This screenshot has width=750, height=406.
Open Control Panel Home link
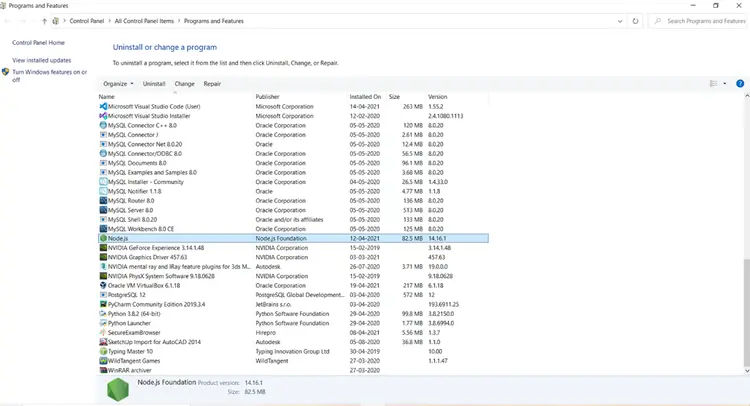[x=38, y=43]
